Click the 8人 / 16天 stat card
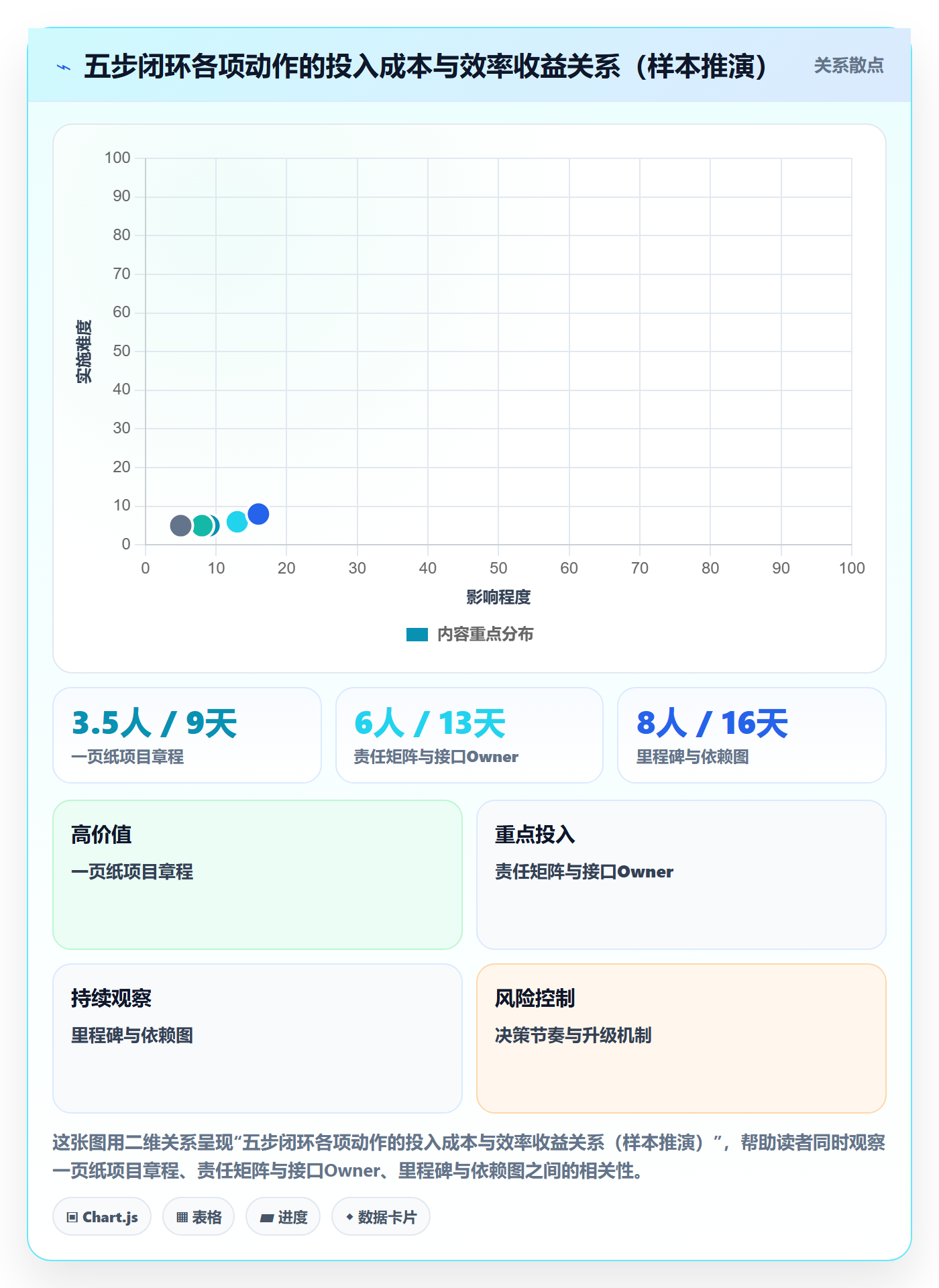 (x=752, y=735)
